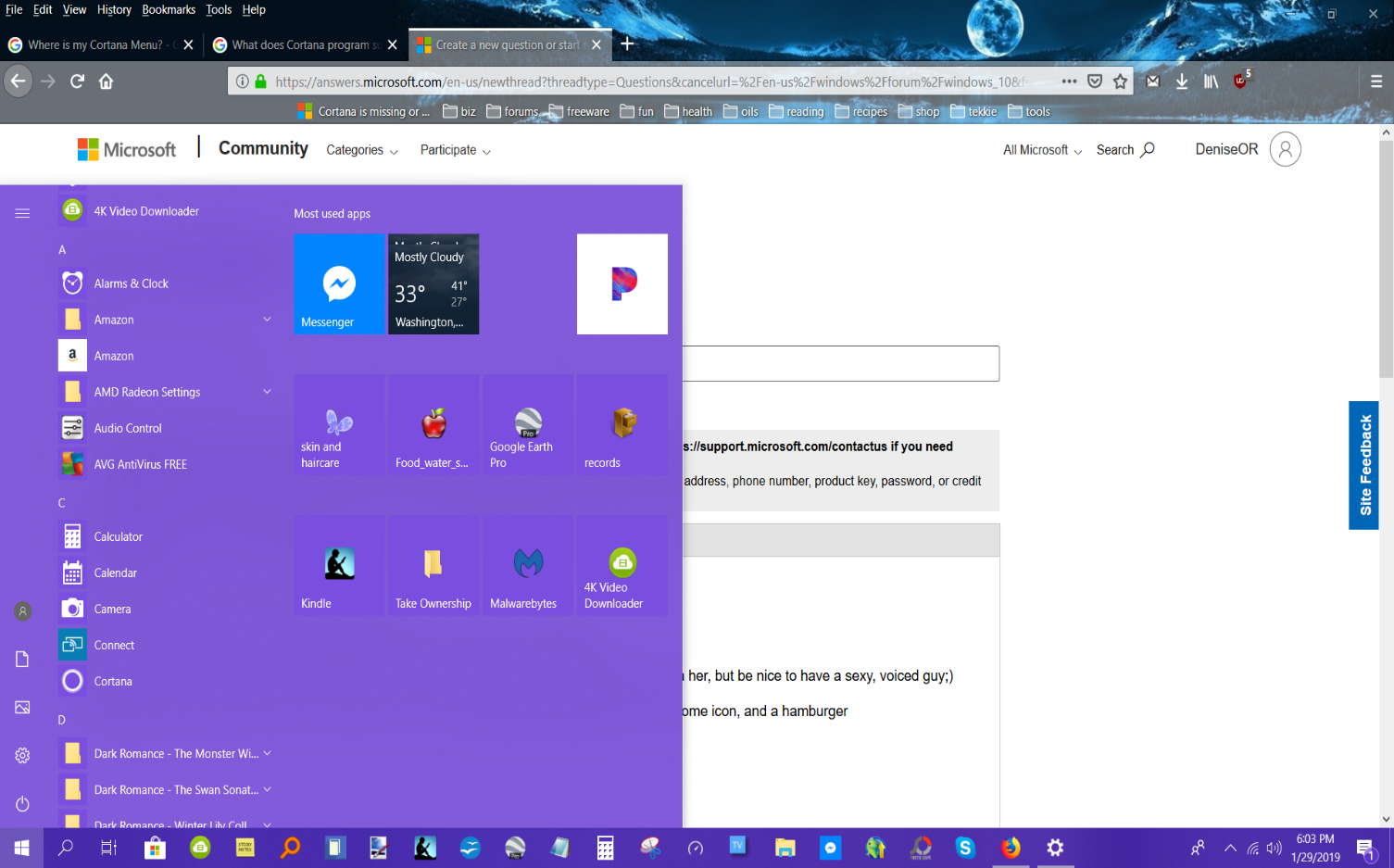1394x868 pixels.
Task: Open Documents from Start sidebar
Action: pos(22,659)
